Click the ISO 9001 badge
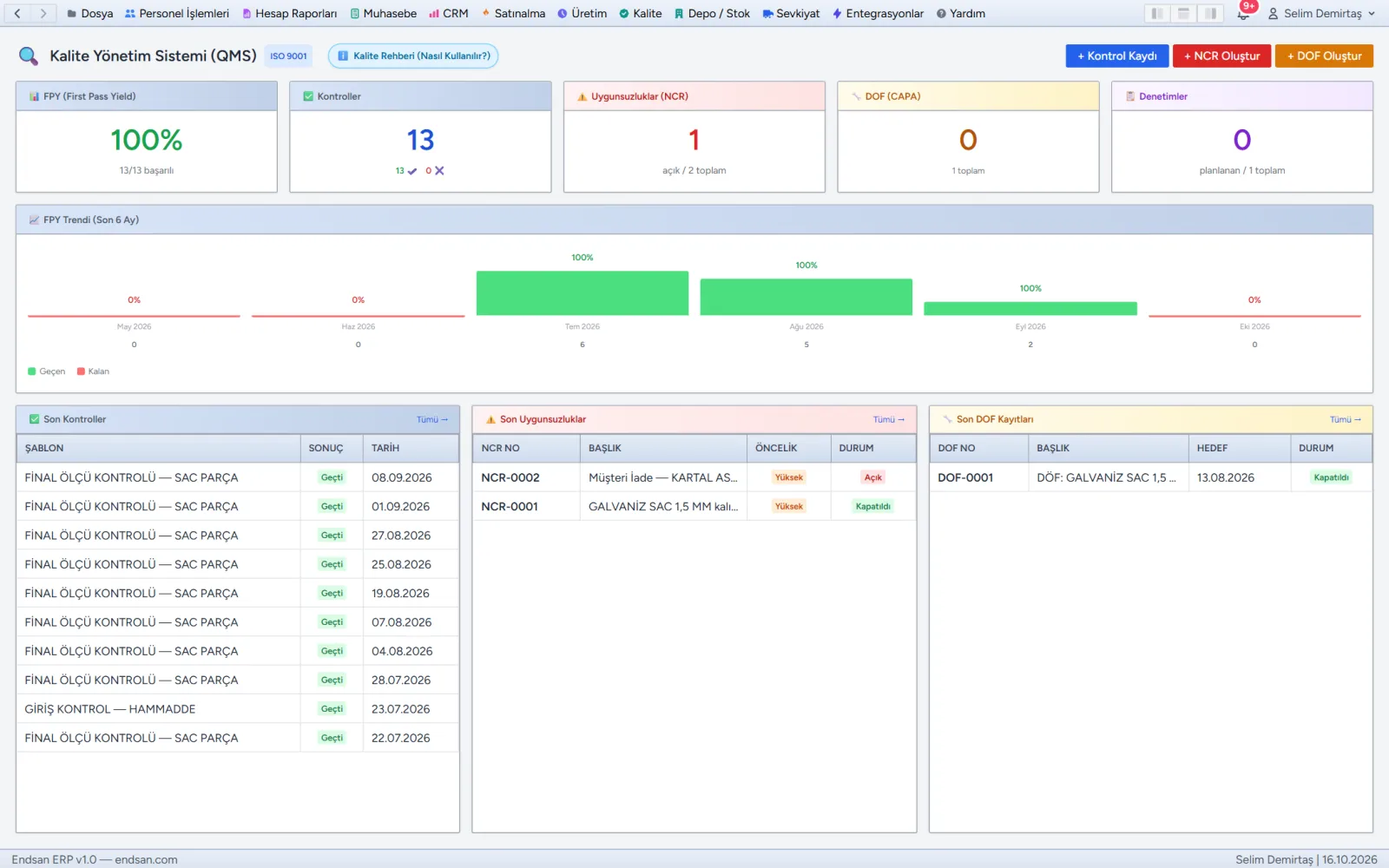Image resolution: width=1389 pixels, height=868 pixels. tap(288, 56)
